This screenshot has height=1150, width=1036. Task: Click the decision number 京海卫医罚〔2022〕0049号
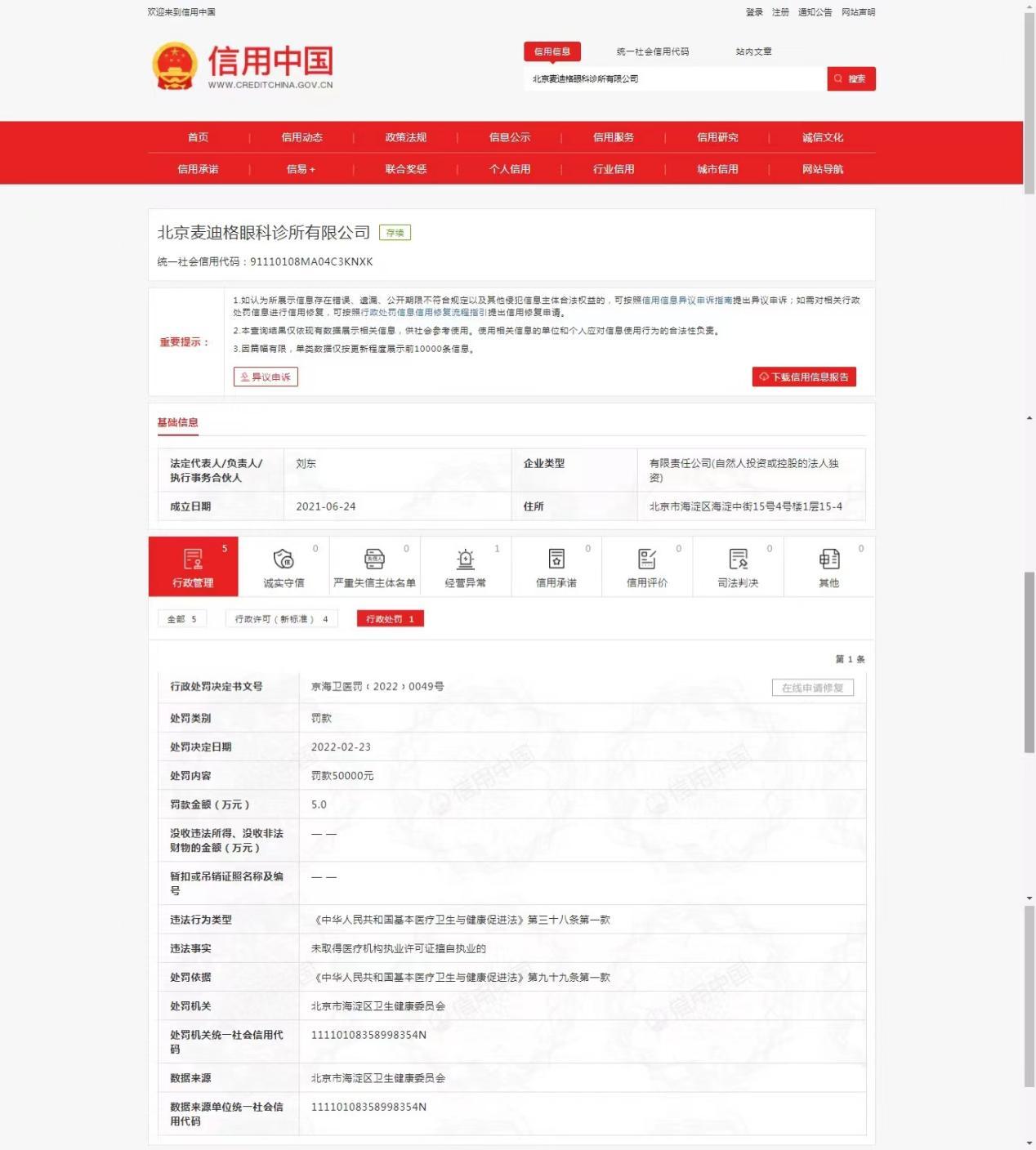[x=377, y=687]
